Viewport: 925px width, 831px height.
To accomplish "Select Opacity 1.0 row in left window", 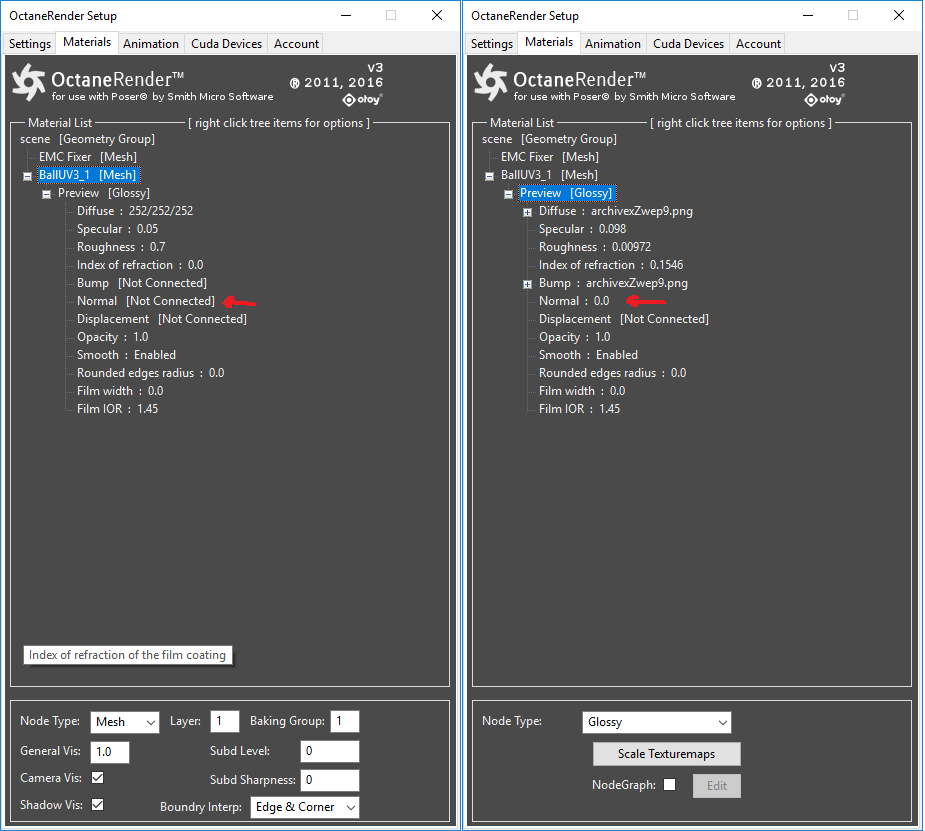I will click(x=113, y=337).
